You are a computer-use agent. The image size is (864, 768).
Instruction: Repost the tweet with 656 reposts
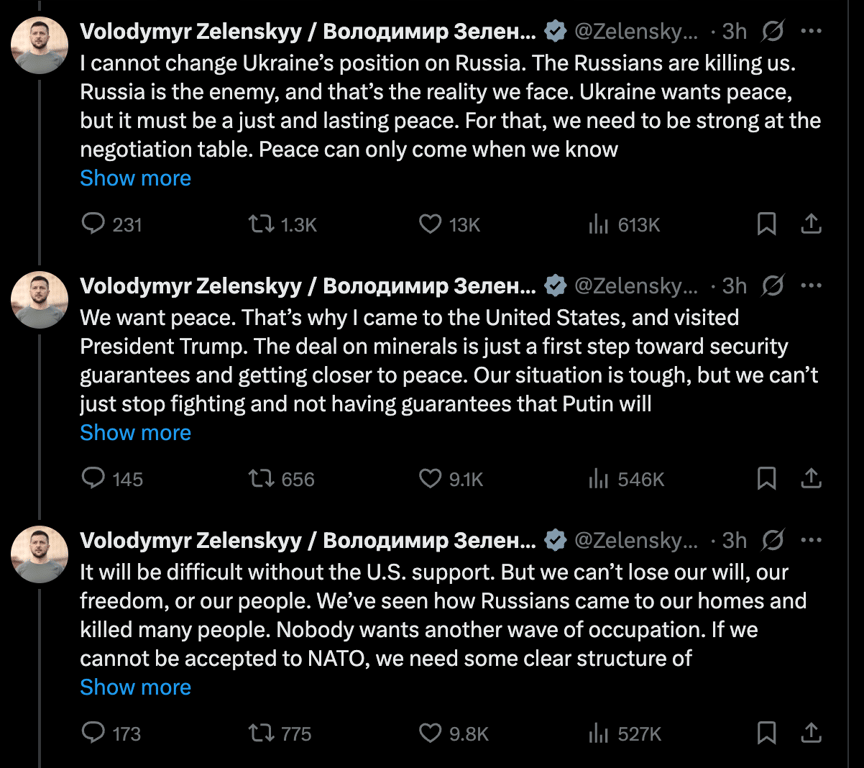[260, 479]
